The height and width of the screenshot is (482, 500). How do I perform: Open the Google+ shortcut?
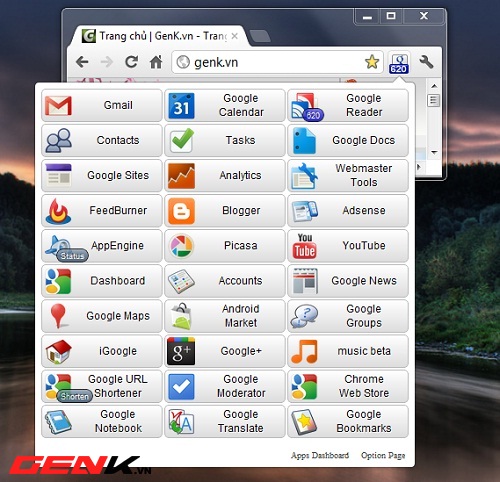click(225, 351)
